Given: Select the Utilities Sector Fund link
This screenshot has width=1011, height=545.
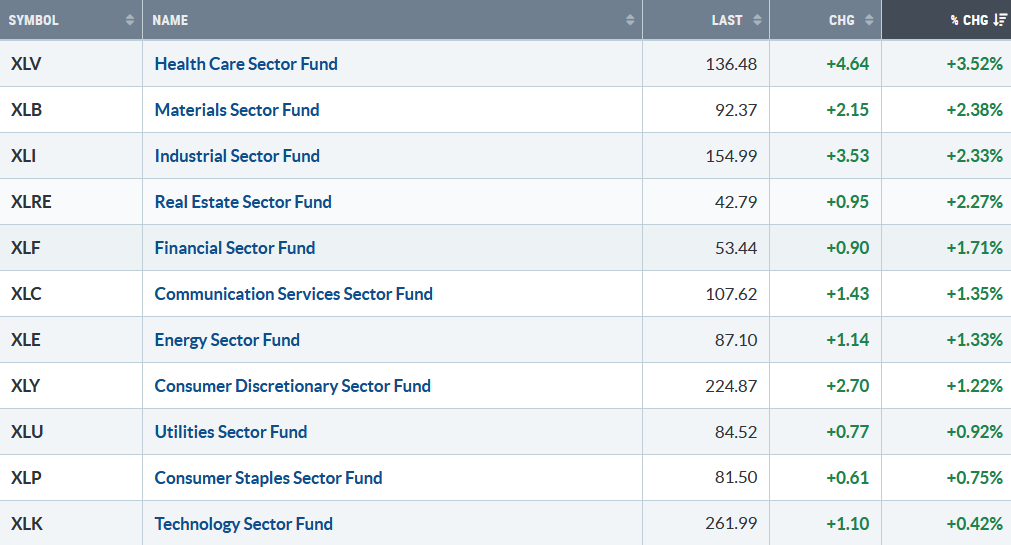Looking at the screenshot, I should coord(231,432).
